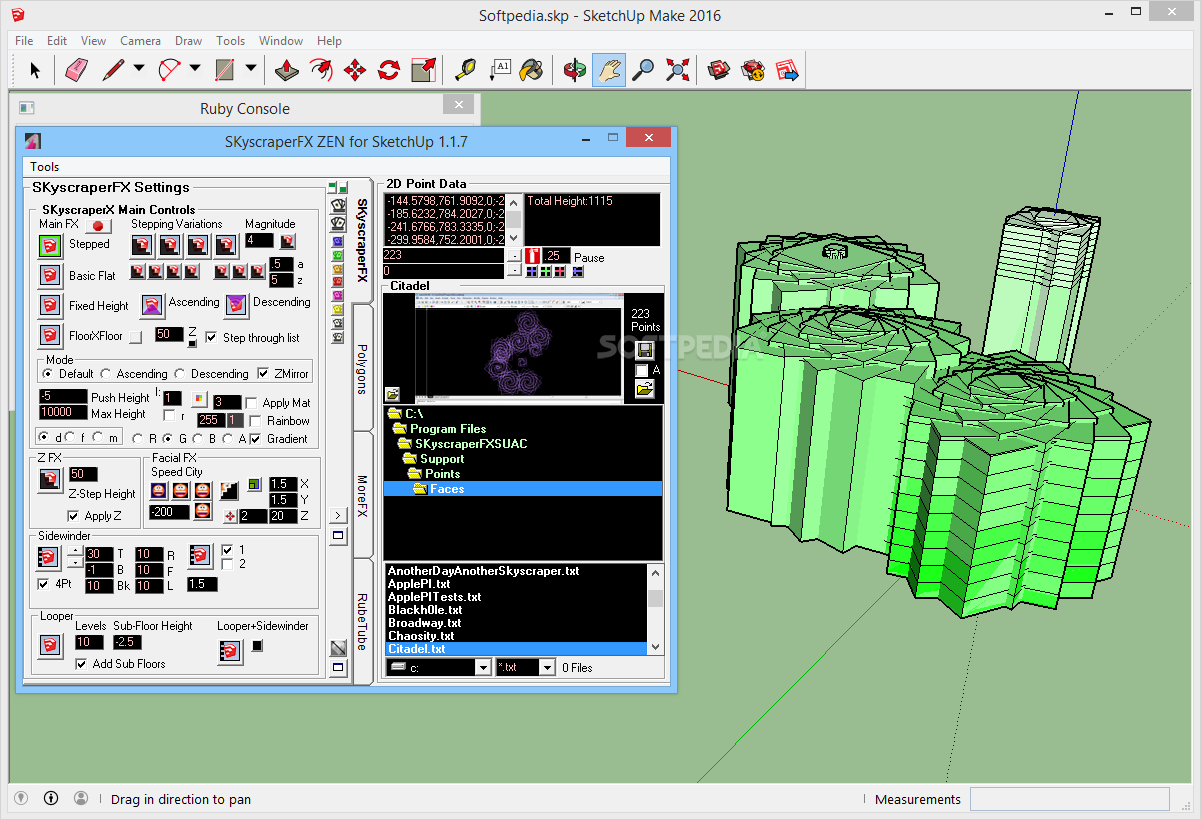Select the Zoom magnifier tool
Image resolution: width=1201 pixels, height=820 pixels.
click(x=643, y=70)
